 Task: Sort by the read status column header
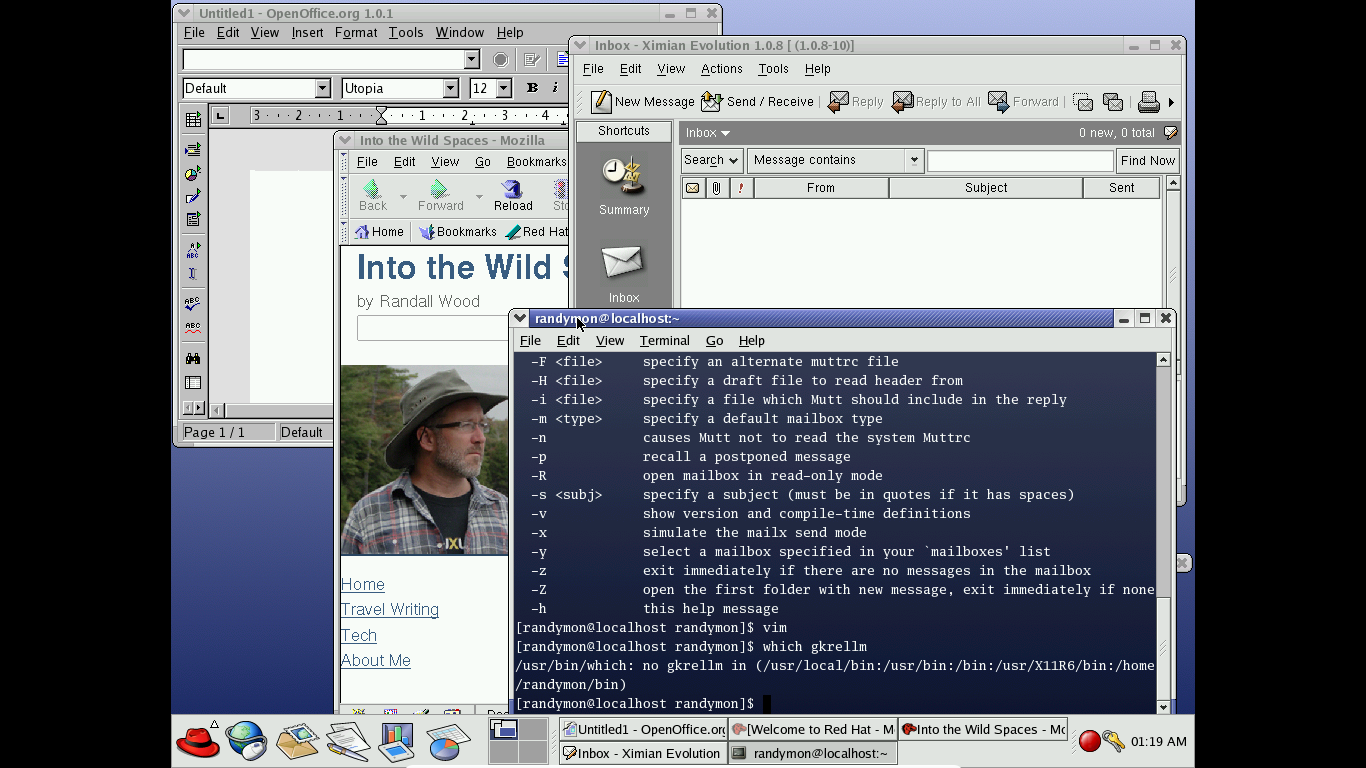692,188
